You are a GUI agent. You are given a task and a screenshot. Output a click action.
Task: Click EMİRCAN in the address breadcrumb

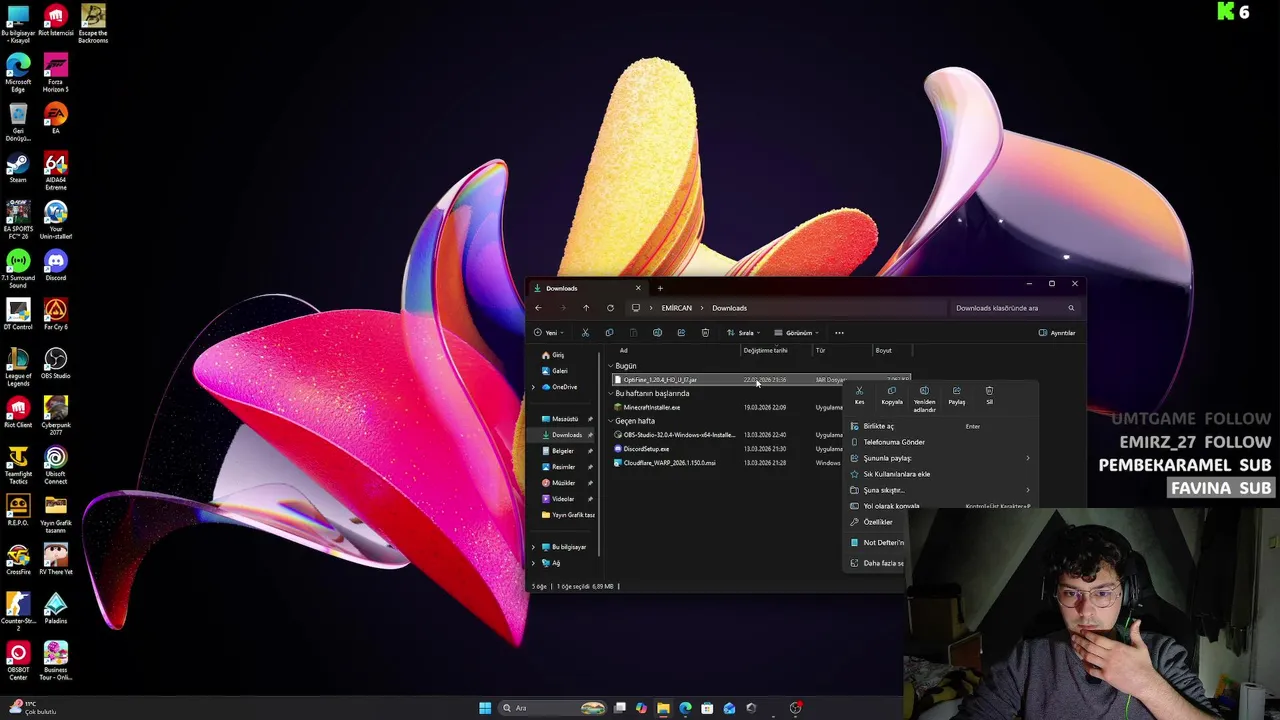676,308
